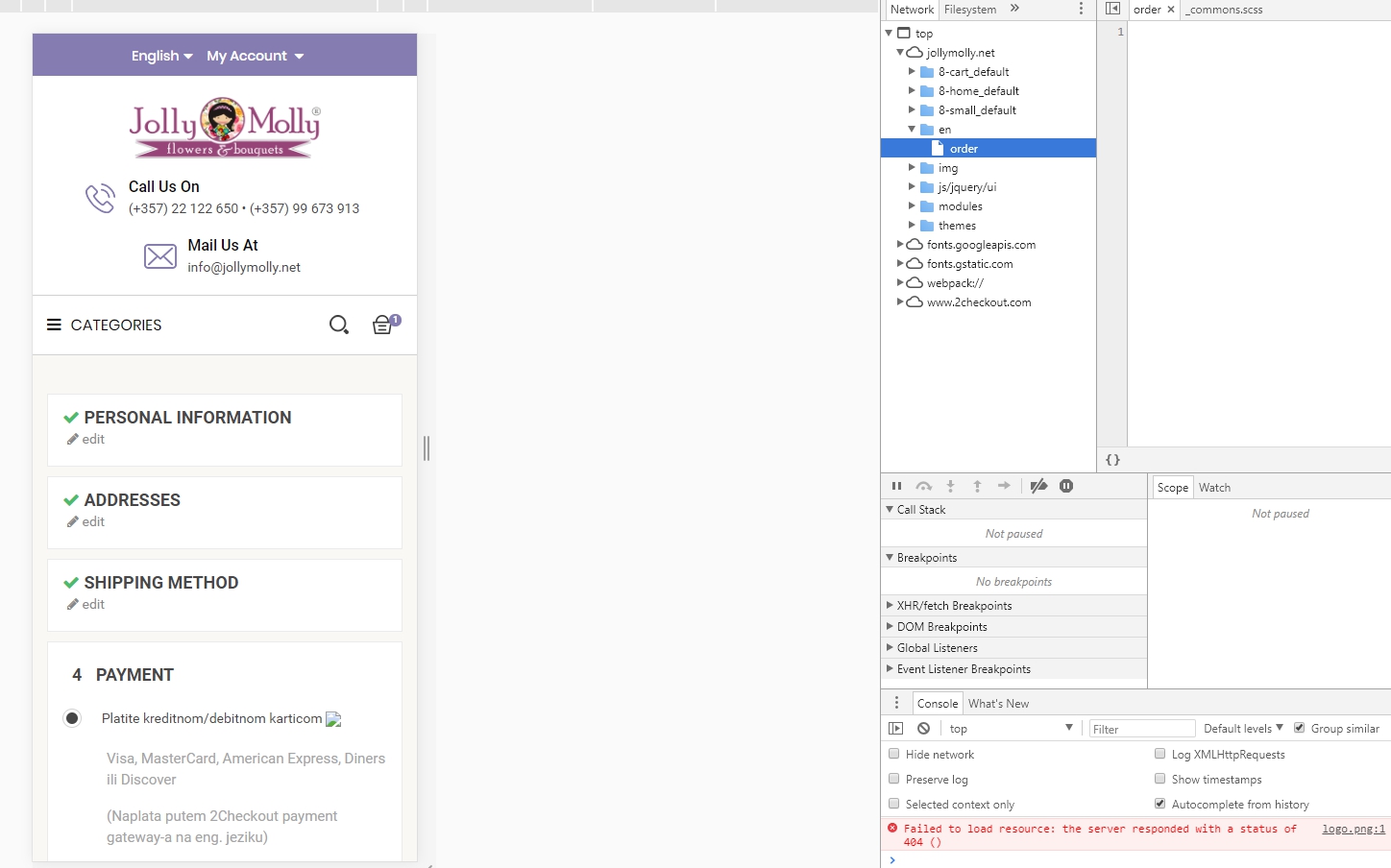The image size is (1391, 868).
Task: Switch to the Watch tab
Action: coord(1214,488)
